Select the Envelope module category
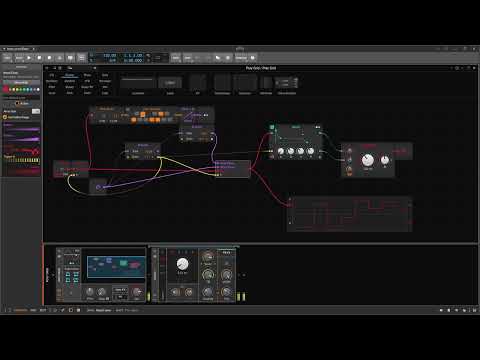 click(105, 81)
